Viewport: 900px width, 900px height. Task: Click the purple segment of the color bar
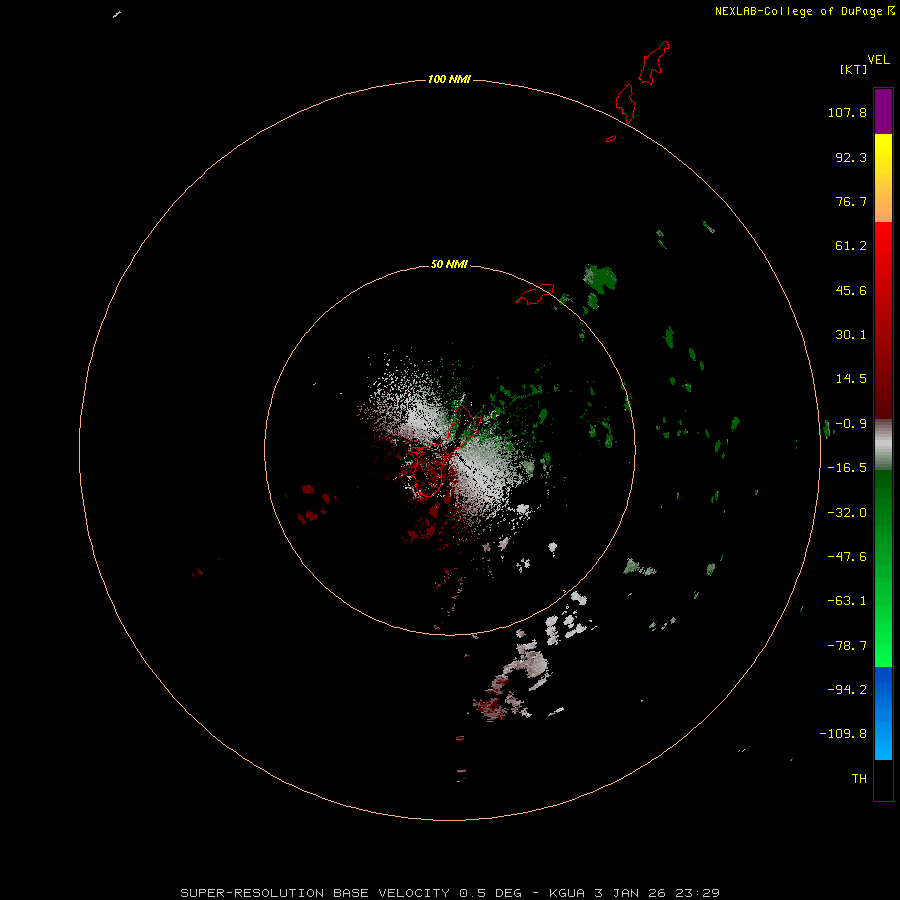point(883,111)
